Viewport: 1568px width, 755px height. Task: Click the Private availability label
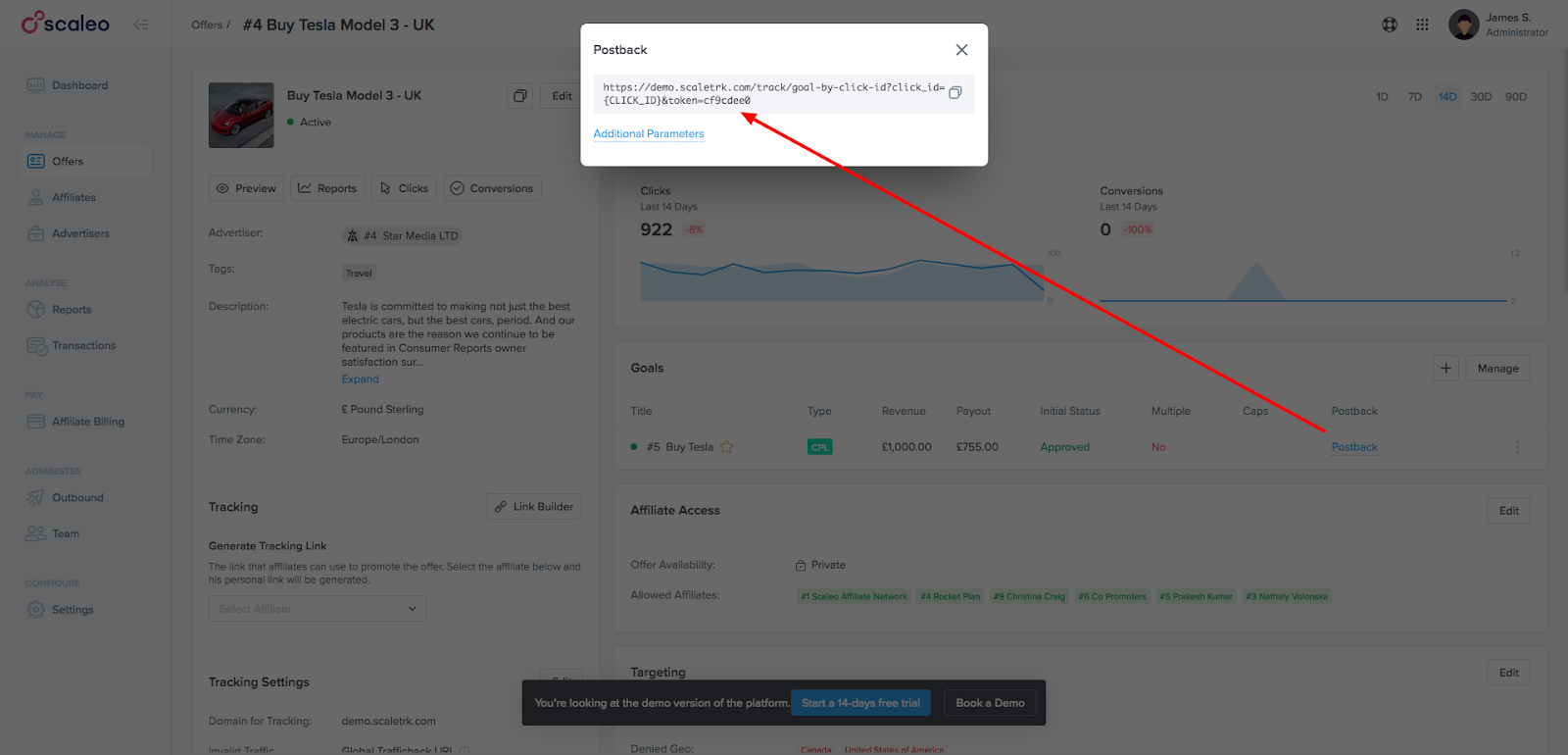(820, 565)
